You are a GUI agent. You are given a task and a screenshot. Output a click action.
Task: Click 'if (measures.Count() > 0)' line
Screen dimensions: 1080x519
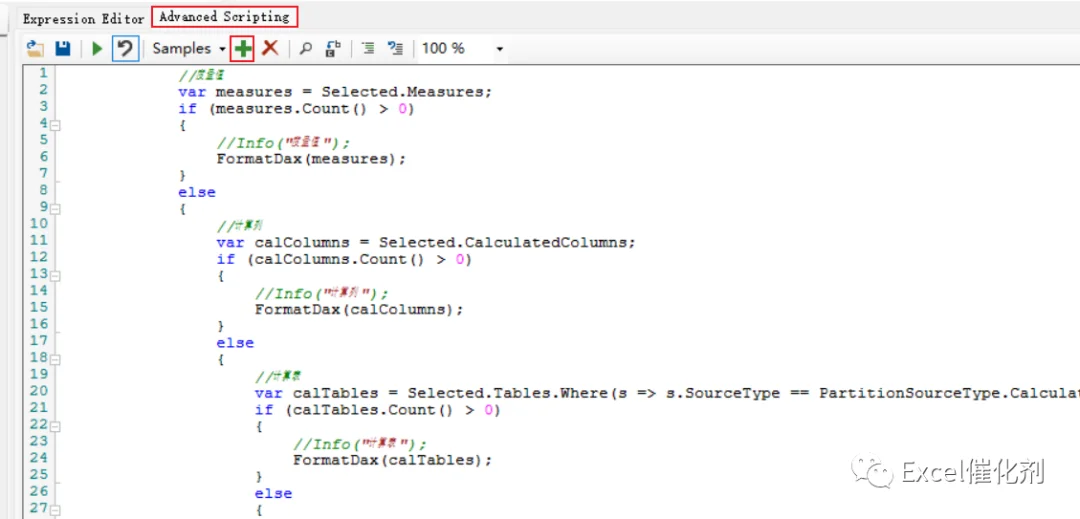tap(296, 109)
